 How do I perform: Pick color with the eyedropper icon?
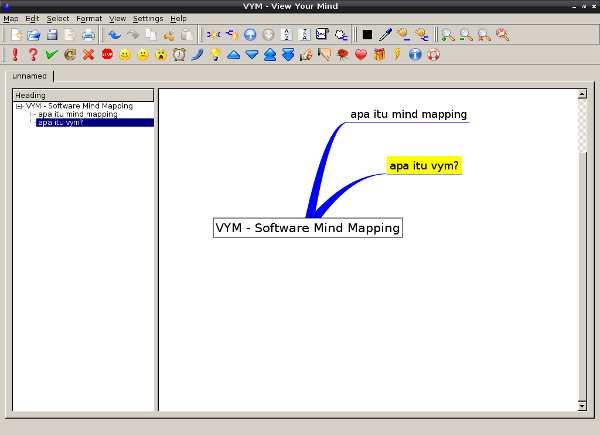point(385,35)
